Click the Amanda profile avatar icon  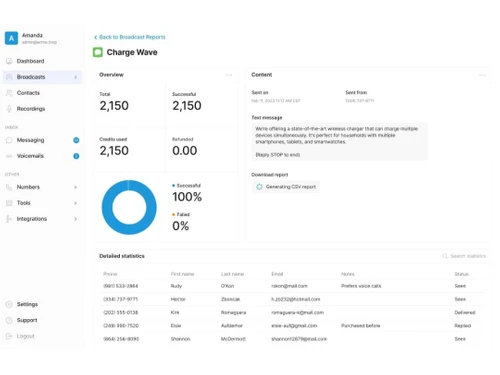pos(11,38)
